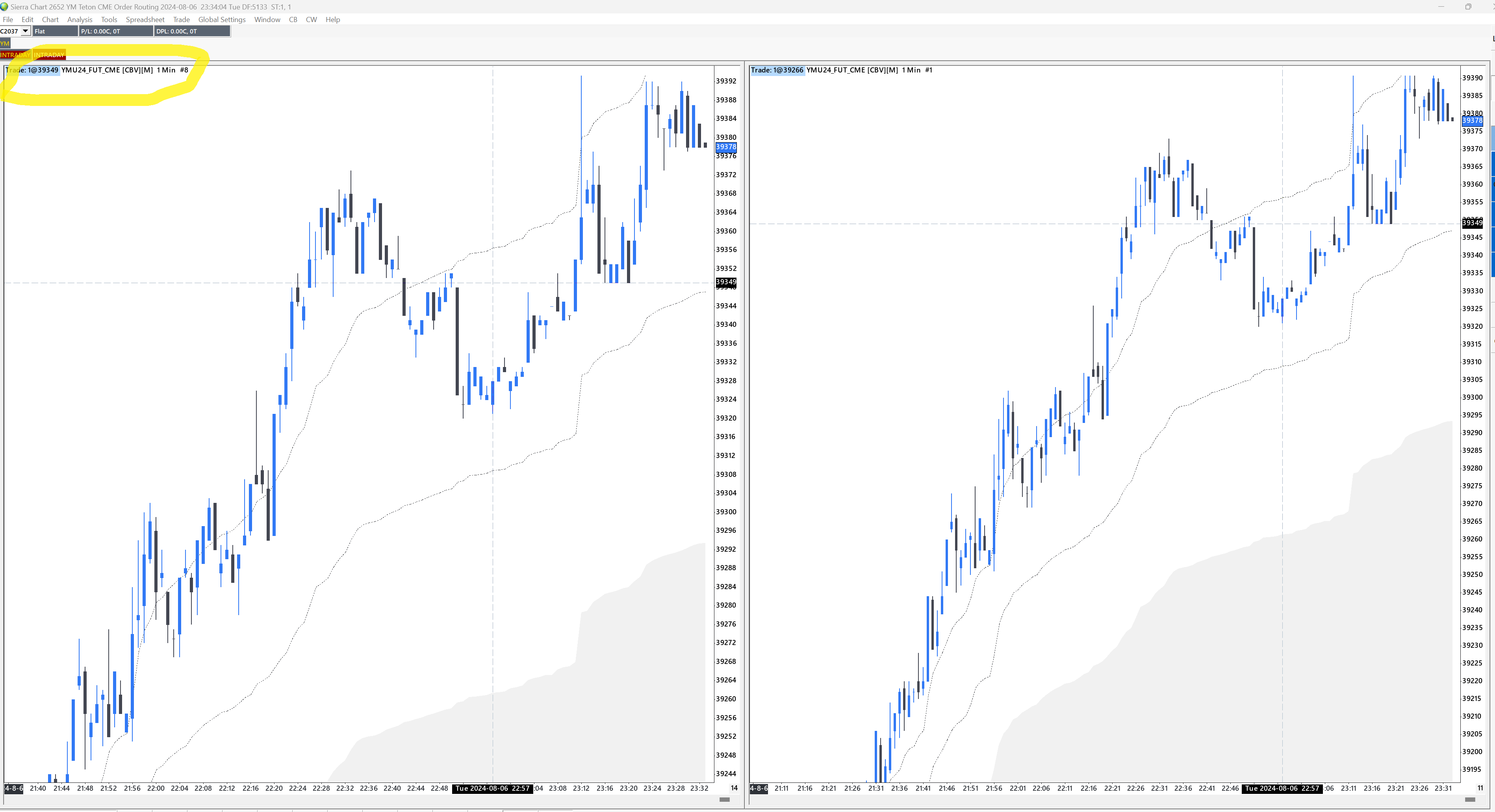Click the 22:57 time marker under chart #8

[492, 788]
